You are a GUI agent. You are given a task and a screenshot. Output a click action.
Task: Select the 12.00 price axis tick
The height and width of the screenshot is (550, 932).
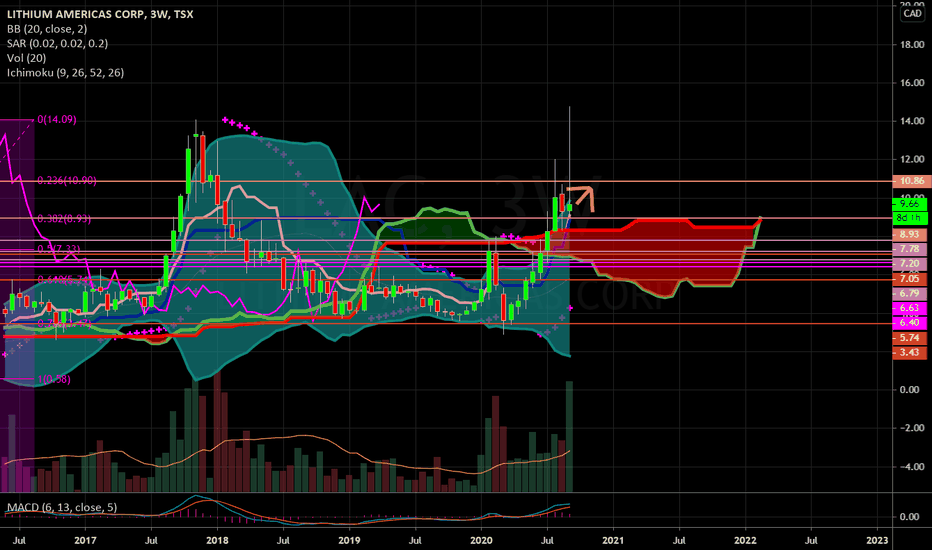(x=912, y=159)
